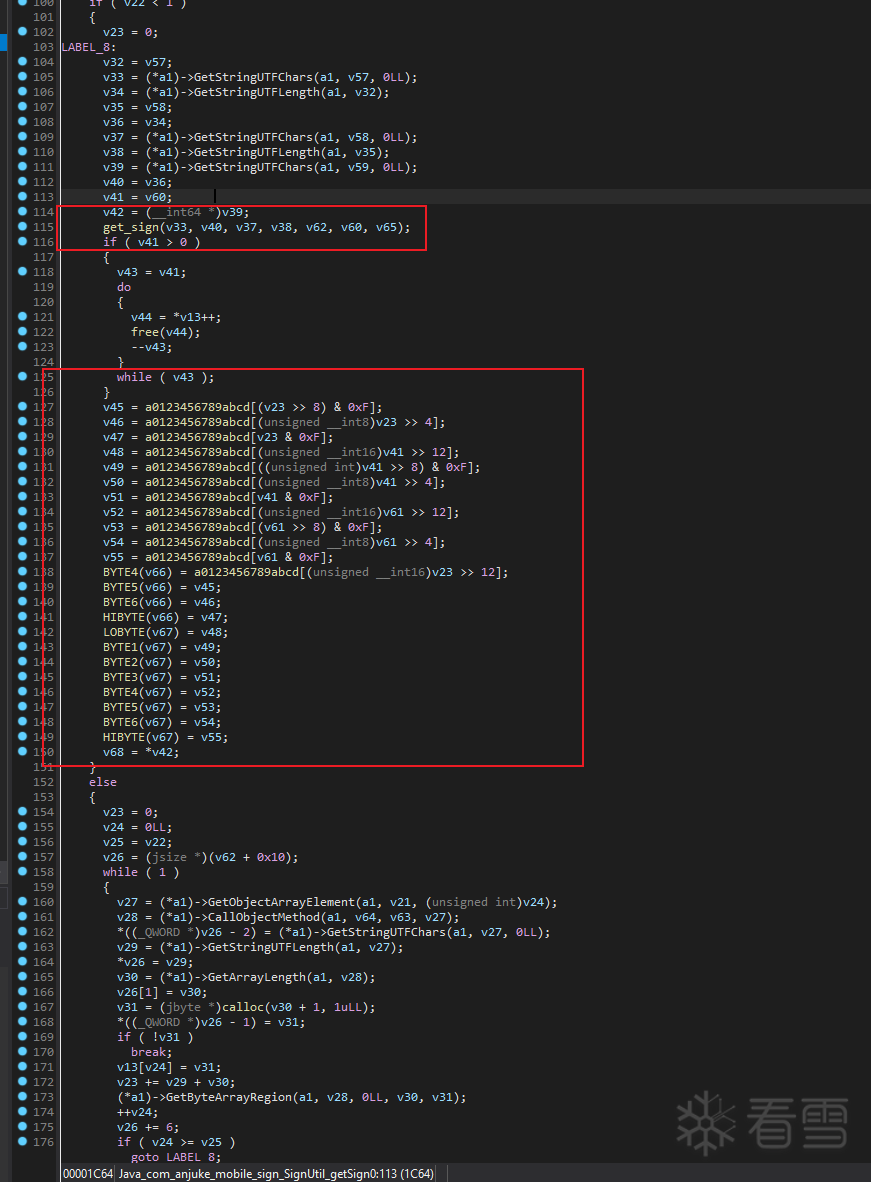Click the breakpoint dot on line 121

tap(23, 317)
